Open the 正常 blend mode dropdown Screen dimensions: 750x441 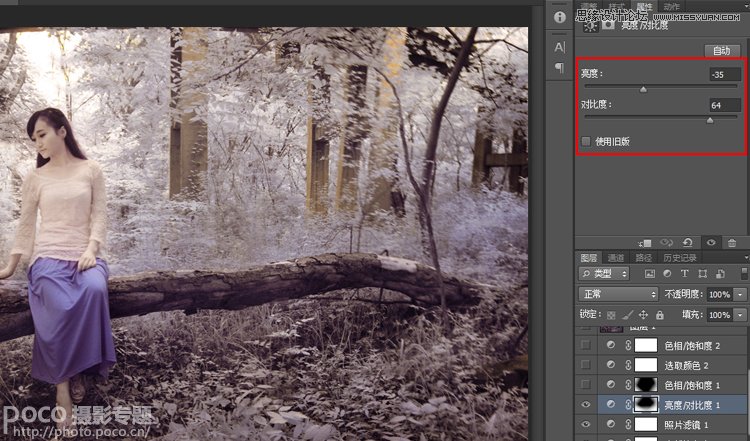[618, 295]
